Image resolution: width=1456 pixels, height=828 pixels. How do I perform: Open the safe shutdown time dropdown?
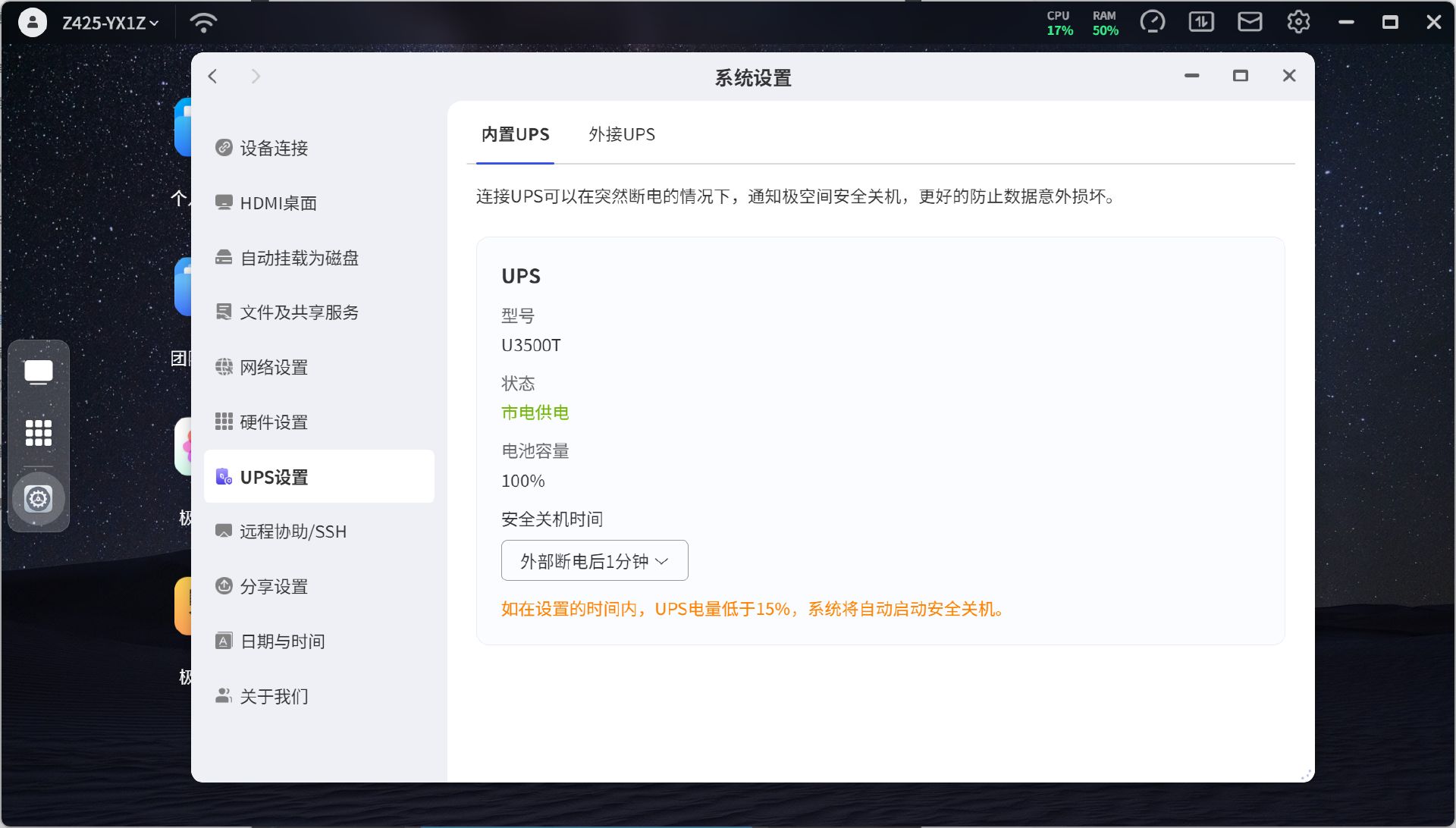[595, 561]
